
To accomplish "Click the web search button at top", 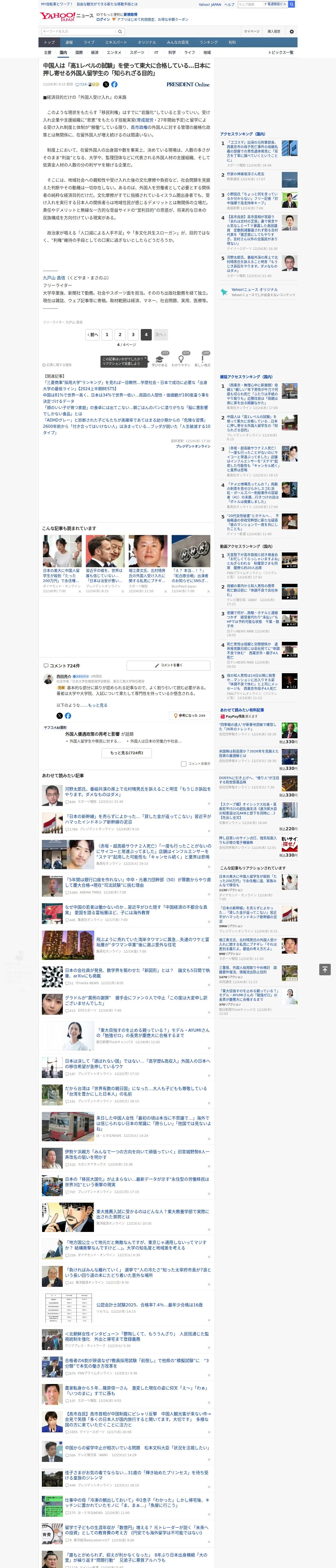I will tap(292, 4).
